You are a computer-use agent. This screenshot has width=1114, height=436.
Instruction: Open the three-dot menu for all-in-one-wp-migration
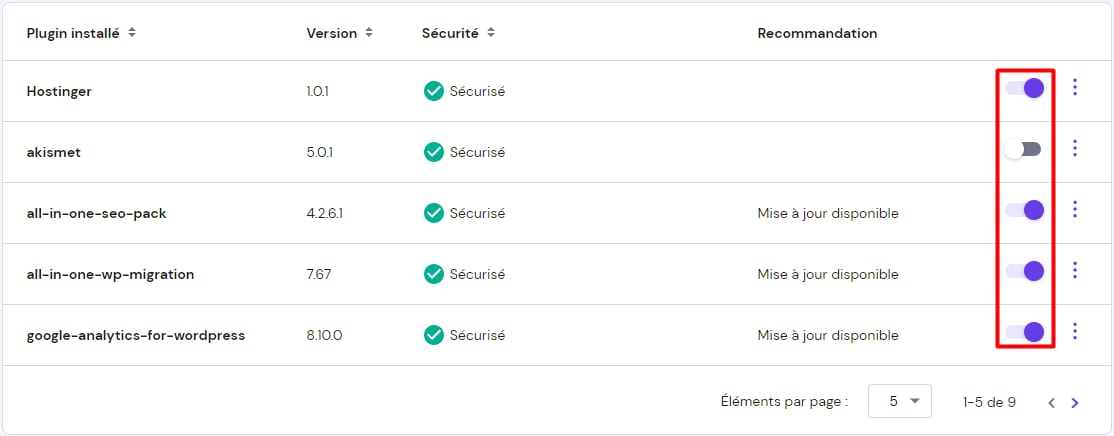(x=1075, y=271)
